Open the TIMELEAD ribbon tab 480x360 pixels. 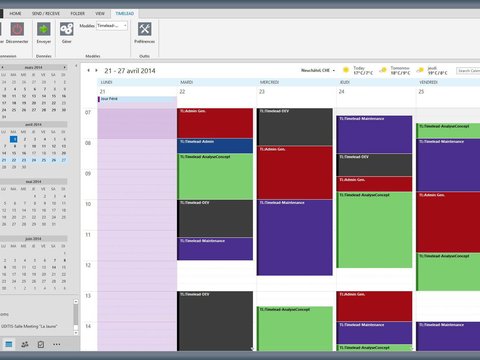pyautogui.click(x=124, y=13)
